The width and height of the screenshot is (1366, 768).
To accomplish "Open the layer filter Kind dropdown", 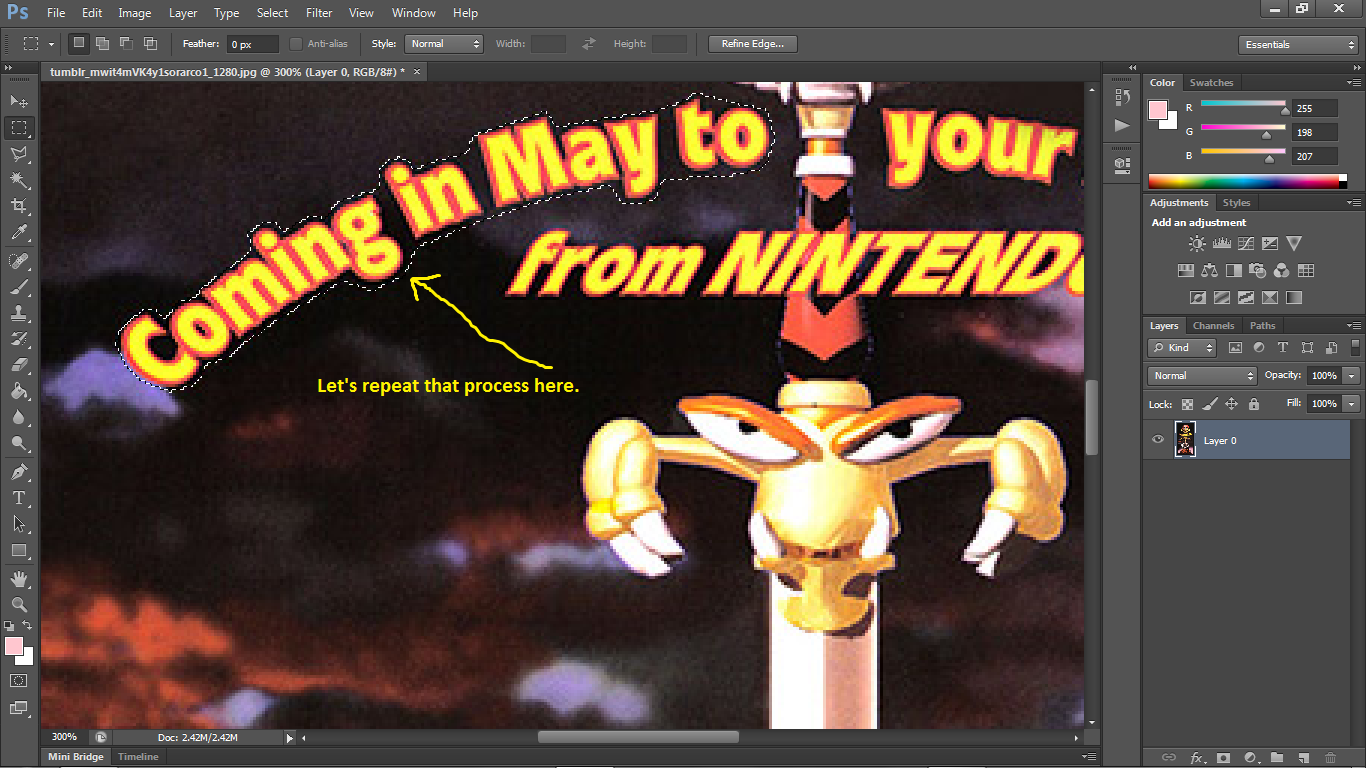I will 1182,348.
